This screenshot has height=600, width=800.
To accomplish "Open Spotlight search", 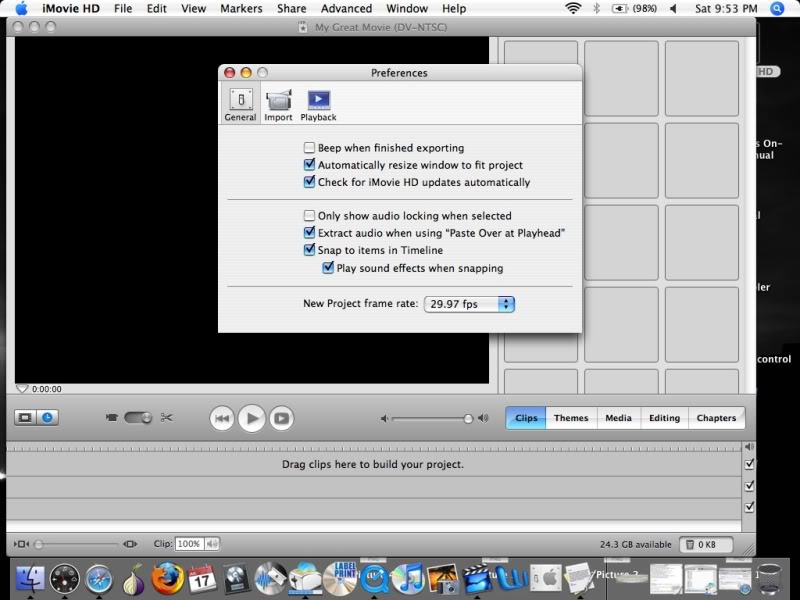I will pos(777,9).
